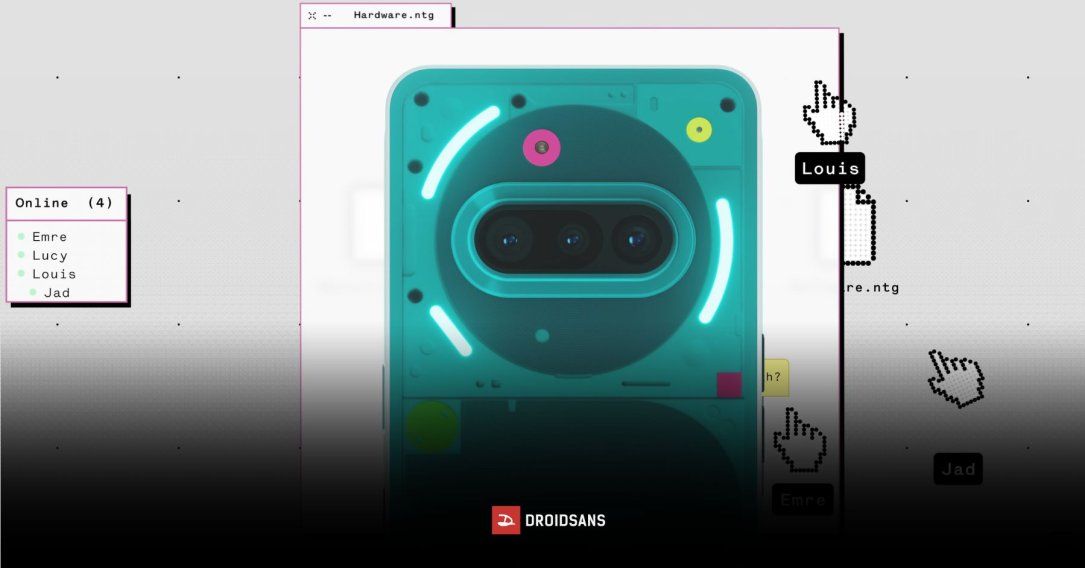Click the black Louis name tag
This screenshot has width=1085, height=568.
tap(829, 168)
